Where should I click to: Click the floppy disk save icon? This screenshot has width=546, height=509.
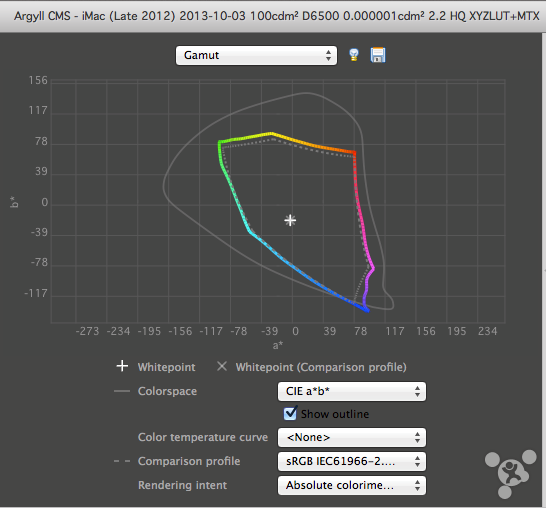(378, 55)
